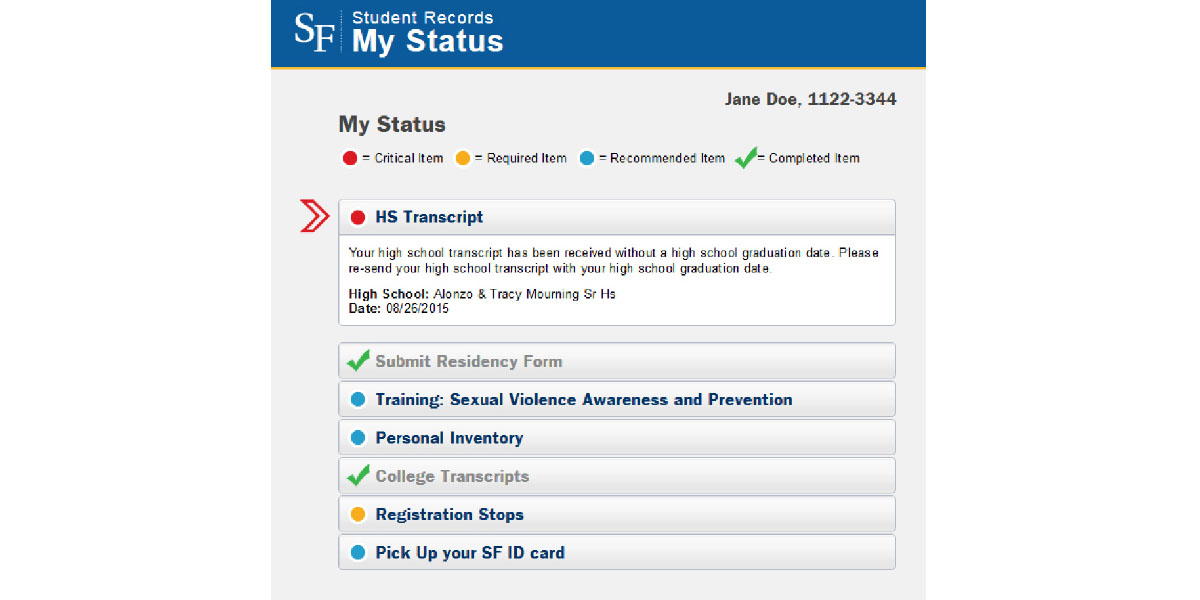
Task: Click blue dot beside Personal Inventory
Action: [358, 437]
